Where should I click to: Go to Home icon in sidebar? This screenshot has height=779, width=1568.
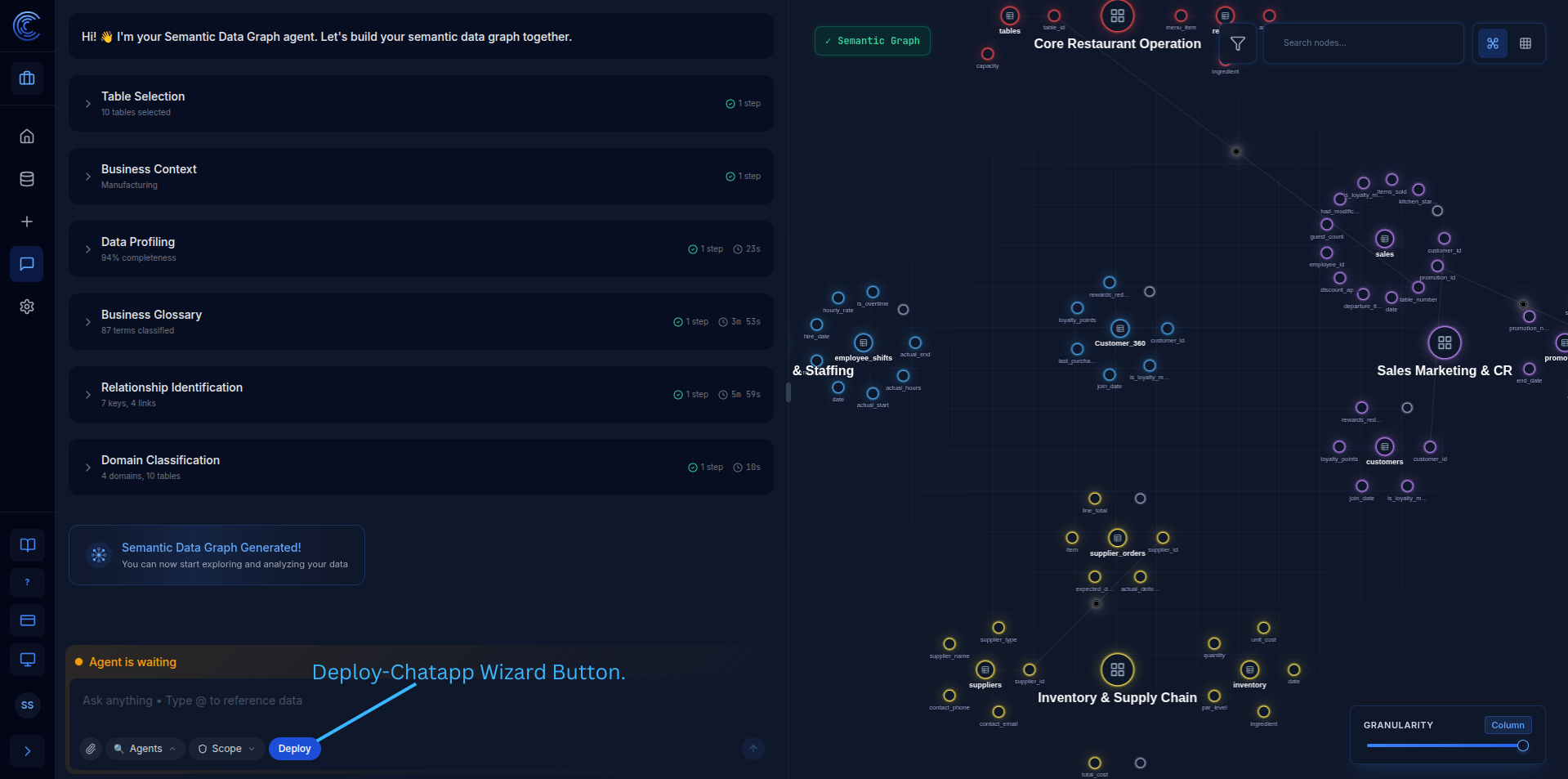click(x=27, y=137)
